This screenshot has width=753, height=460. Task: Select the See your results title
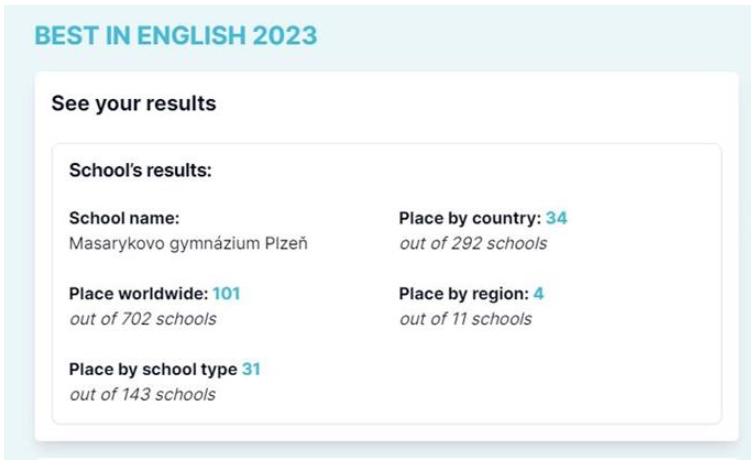pyautogui.click(x=134, y=104)
